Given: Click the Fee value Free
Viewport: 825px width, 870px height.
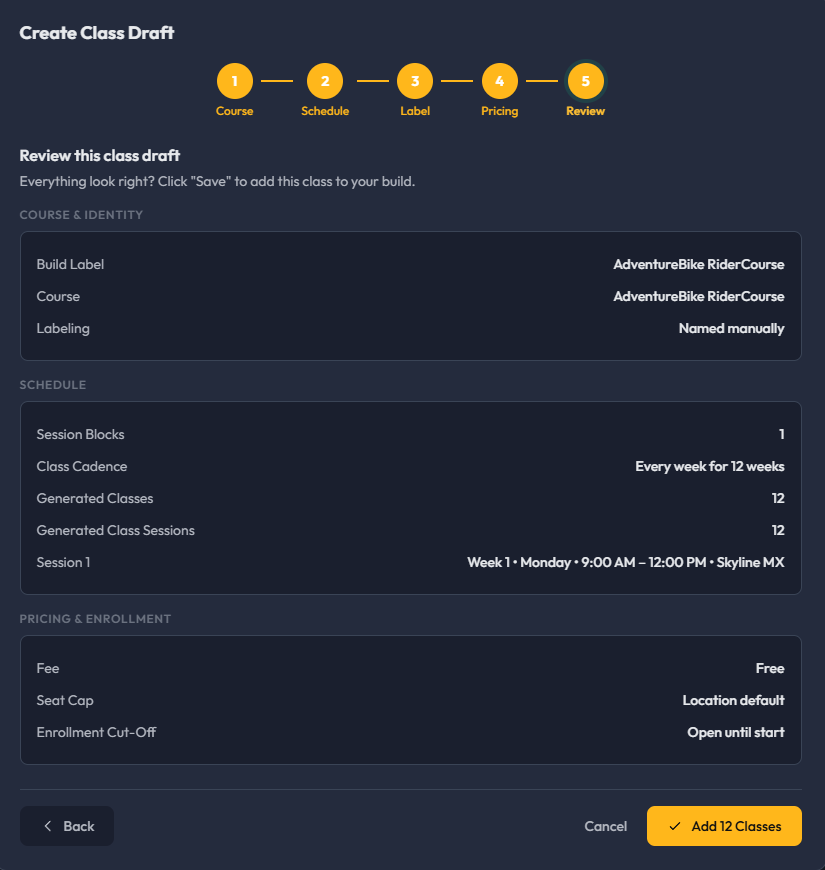Looking at the screenshot, I should [x=770, y=669].
